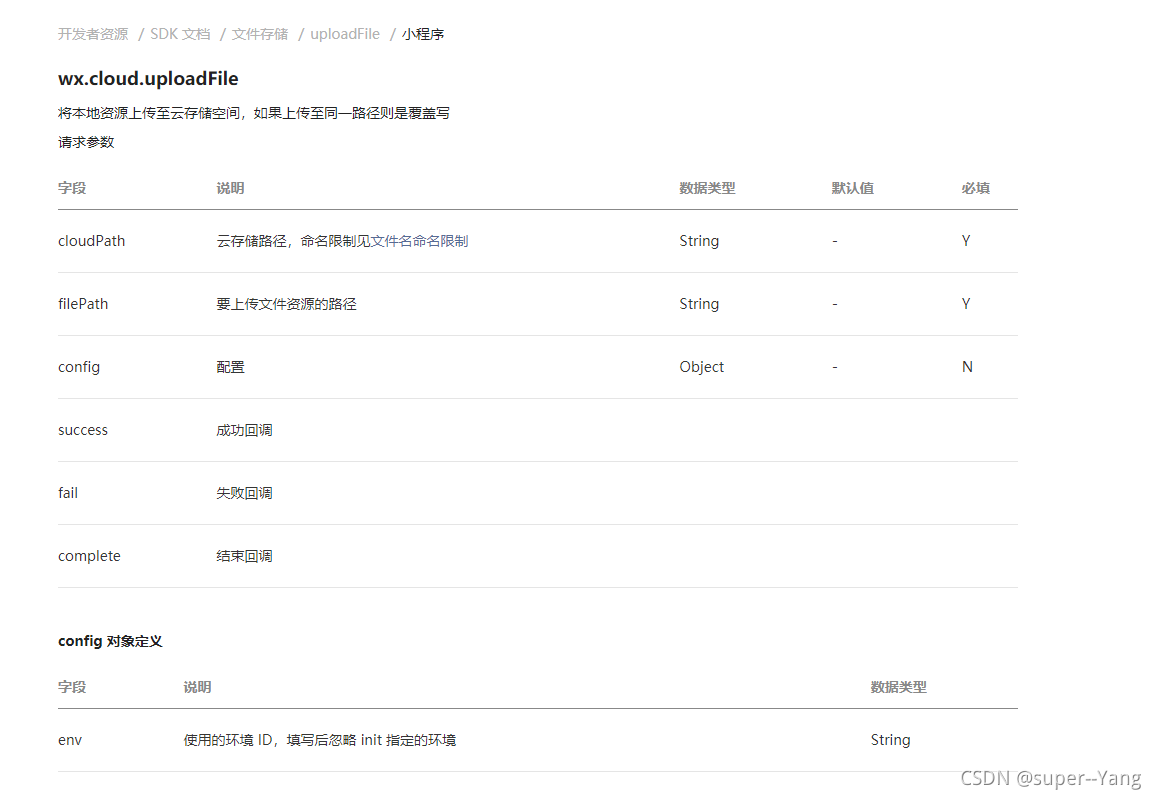This screenshot has width=1156, height=799.
Task: Click the config parameter row
Action: coord(79,366)
